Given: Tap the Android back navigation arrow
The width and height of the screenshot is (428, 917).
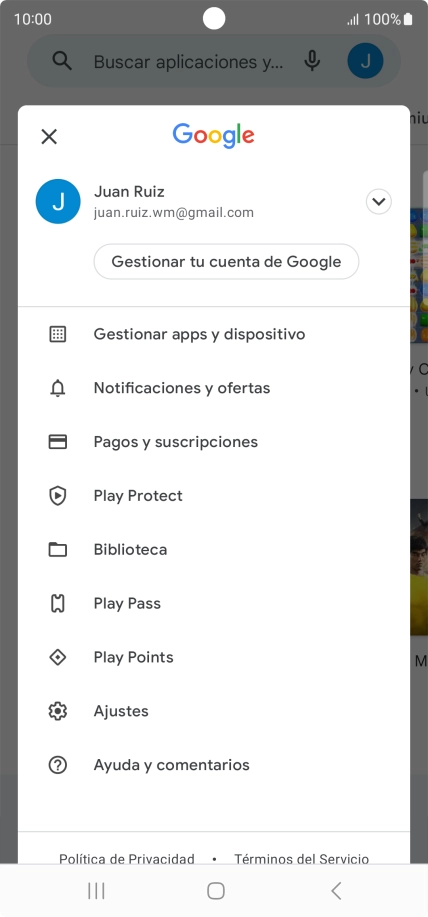Looking at the screenshot, I should [336, 891].
